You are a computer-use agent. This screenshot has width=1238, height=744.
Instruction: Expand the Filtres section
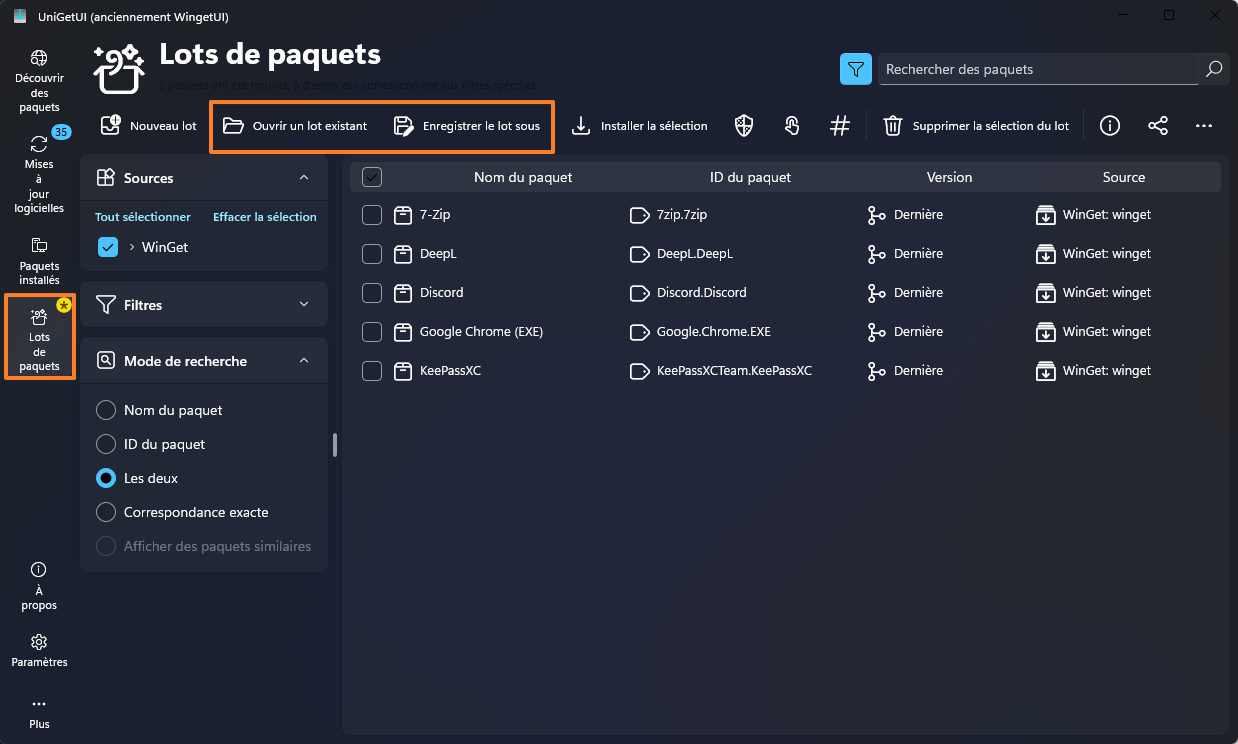tap(303, 304)
